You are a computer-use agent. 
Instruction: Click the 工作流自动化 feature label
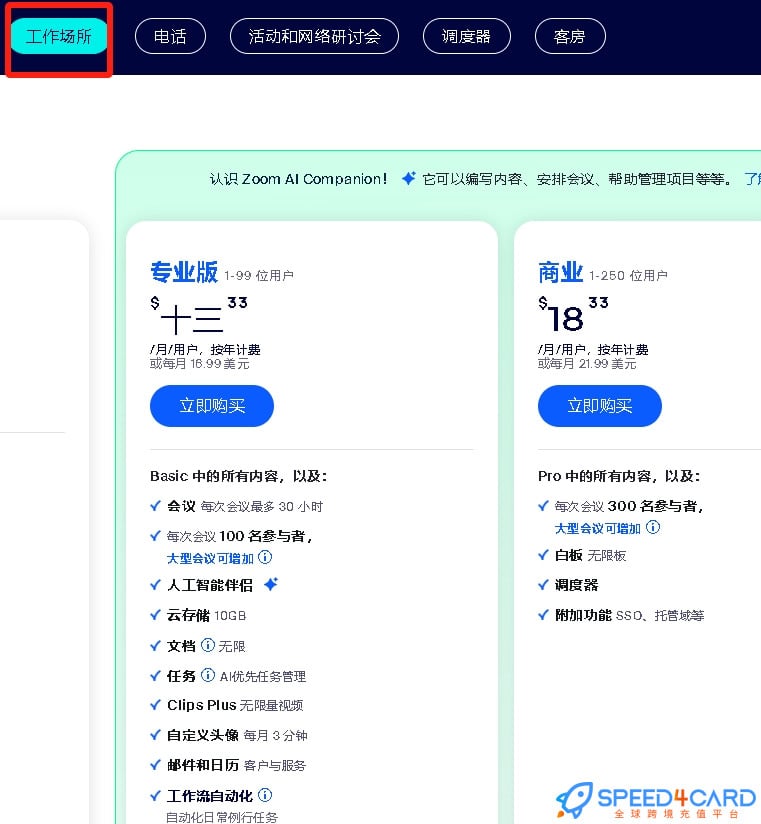[210, 796]
